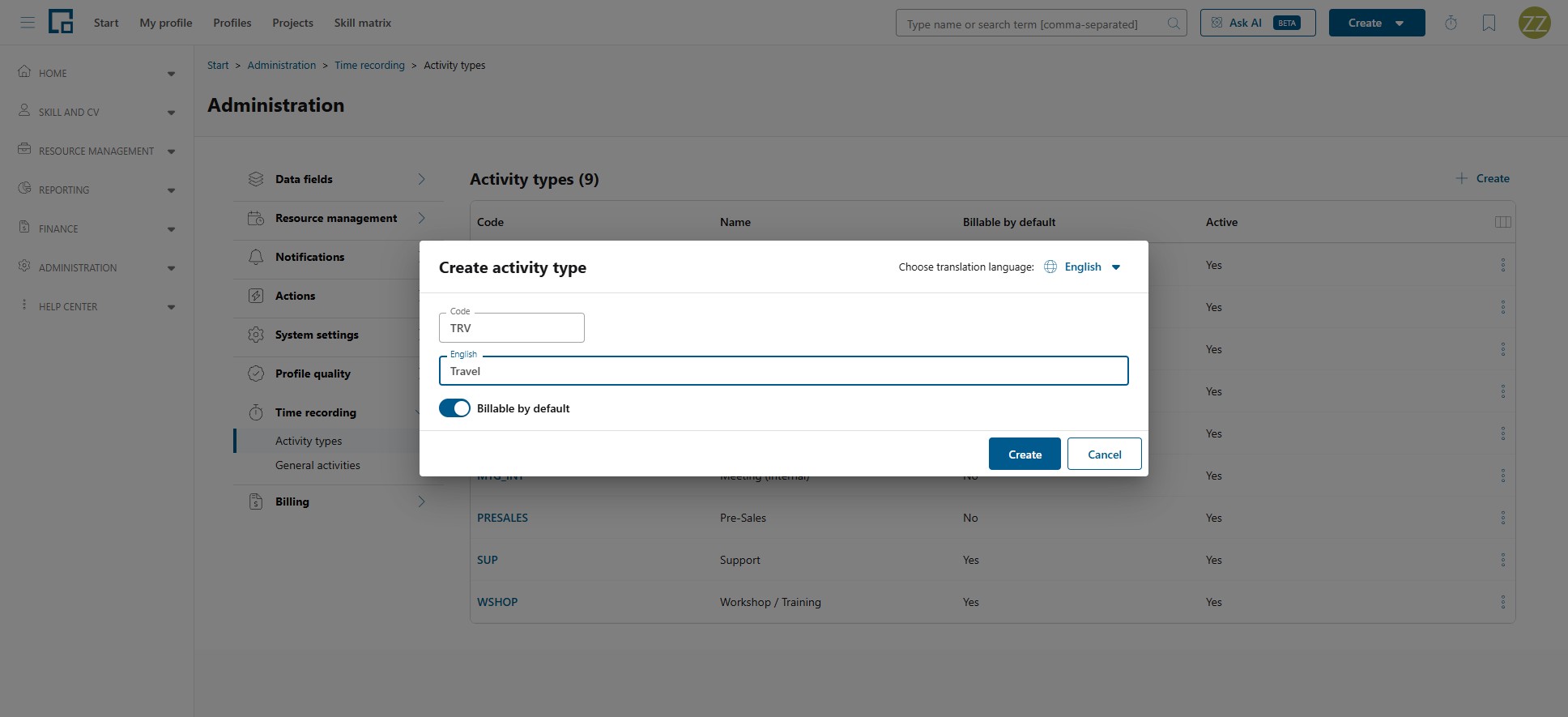Toggle the Billable by default switch

[454, 408]
